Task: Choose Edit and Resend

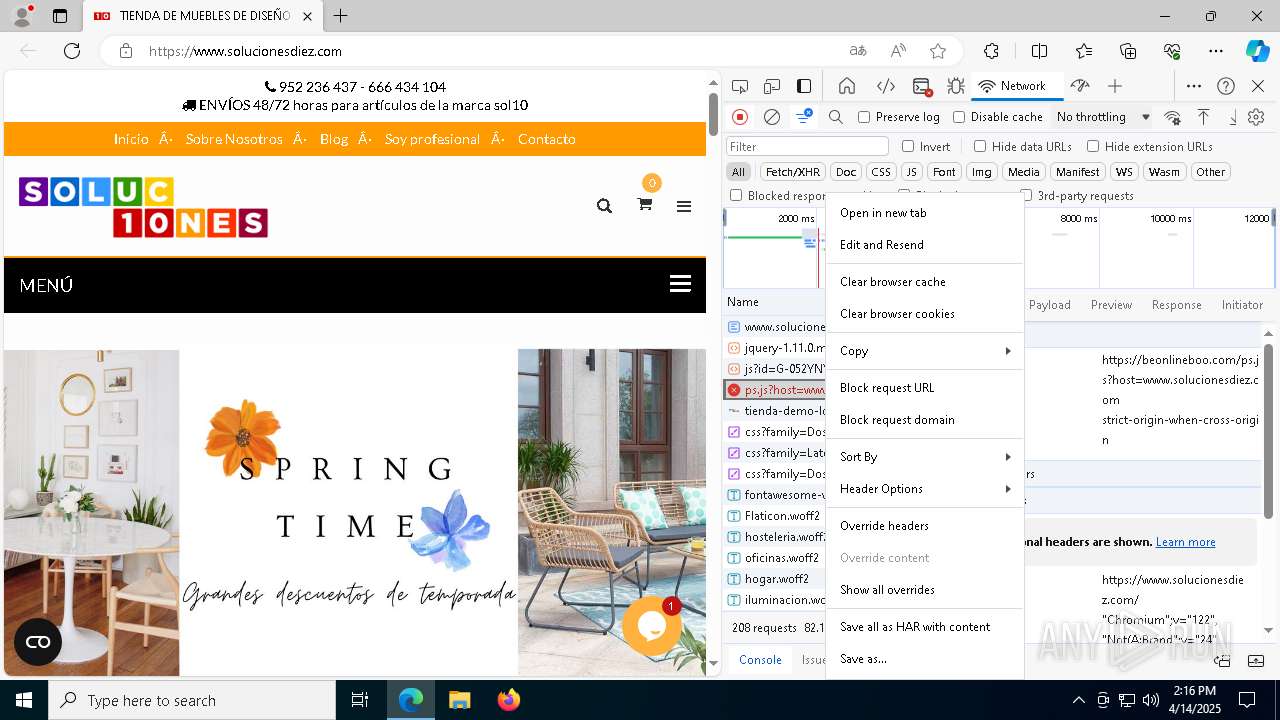Action: point(925,245)
